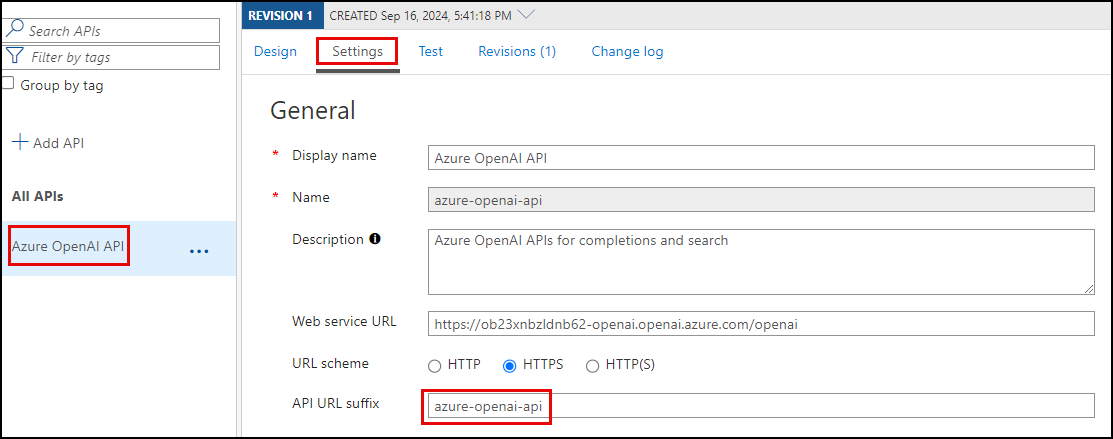
Task: Click the Display name label
Action: [x=334, y=155]
